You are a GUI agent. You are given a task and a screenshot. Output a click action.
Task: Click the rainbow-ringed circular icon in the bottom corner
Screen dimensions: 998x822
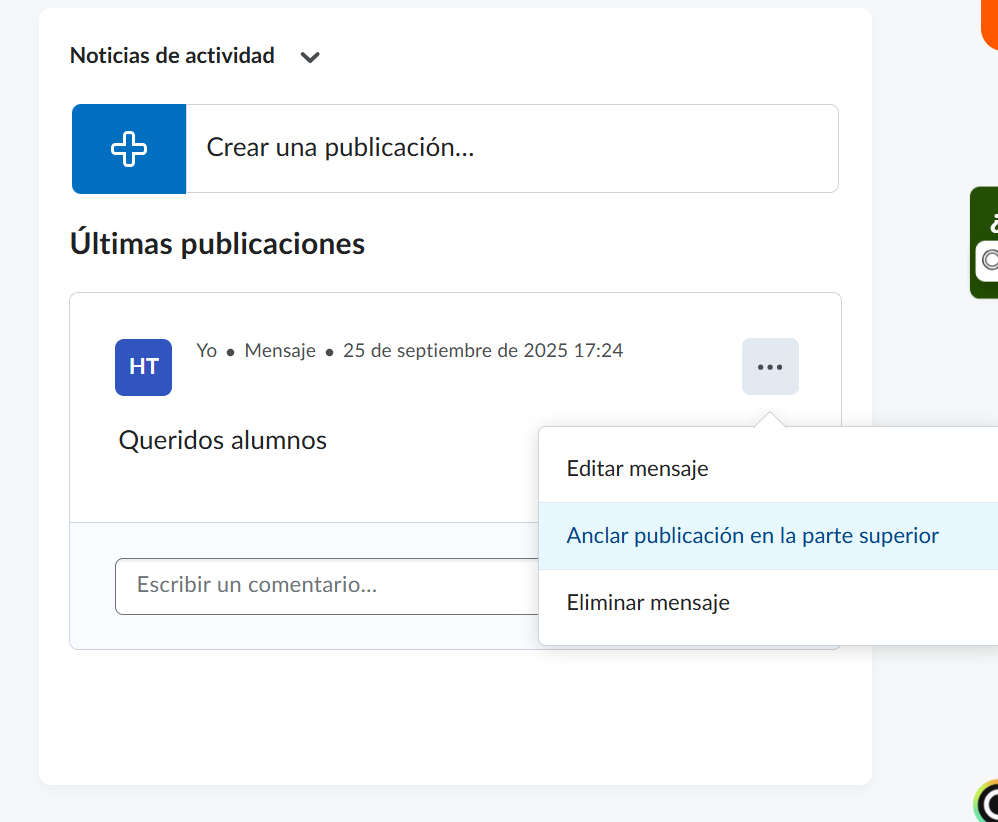pos(989,802)
